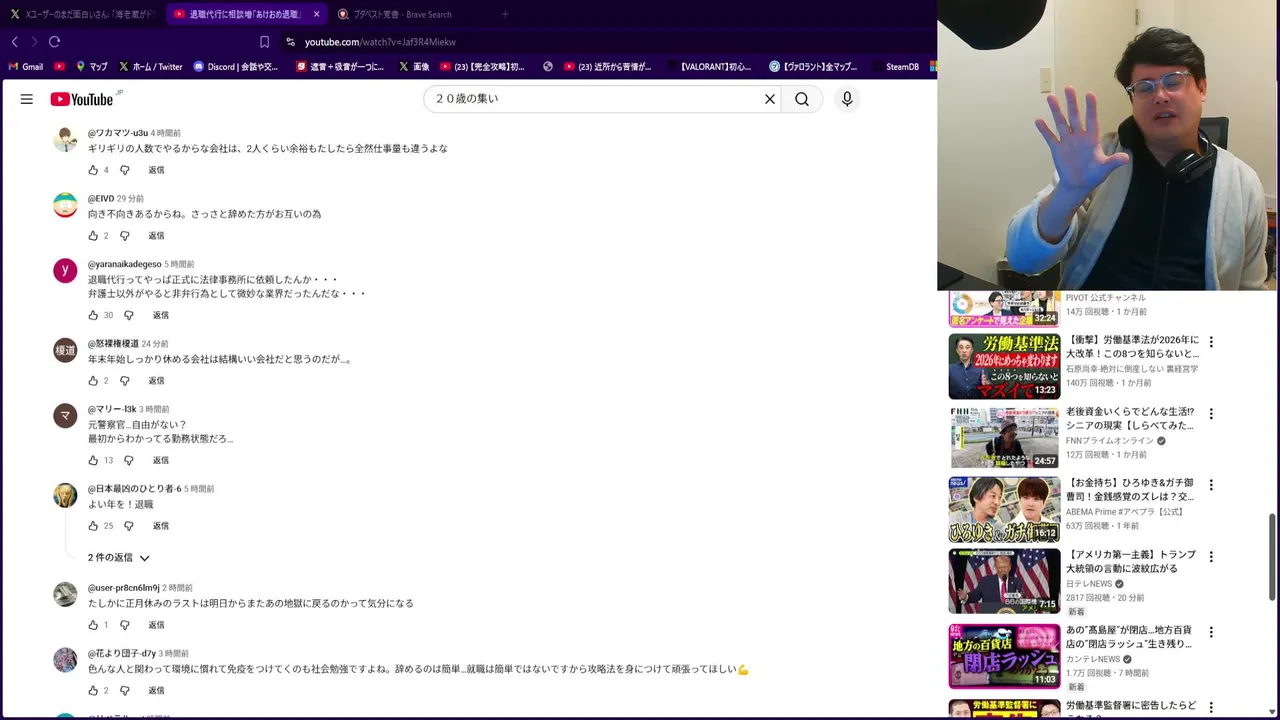Open the マップ bookmark
This screenshot has width=1280, height=720.
91,67
